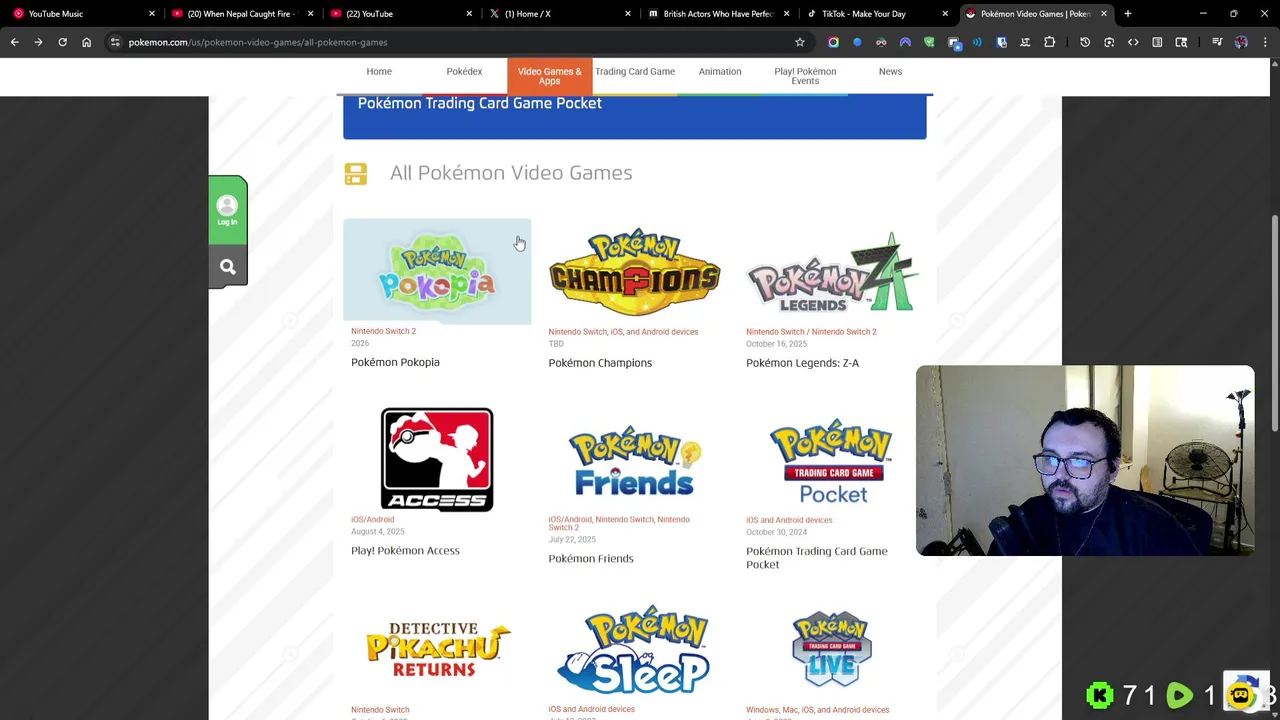Click the green play icon in stream overlay
Screen dimensions: 1280x720
(x=1179, y=695)
